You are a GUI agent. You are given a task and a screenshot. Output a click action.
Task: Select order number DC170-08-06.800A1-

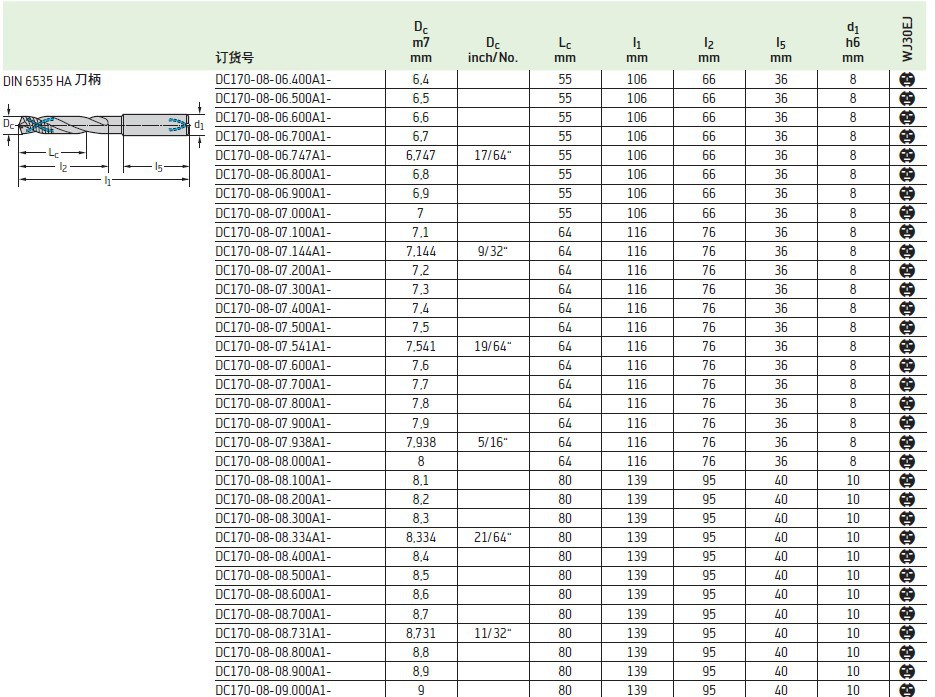[273, 175]
